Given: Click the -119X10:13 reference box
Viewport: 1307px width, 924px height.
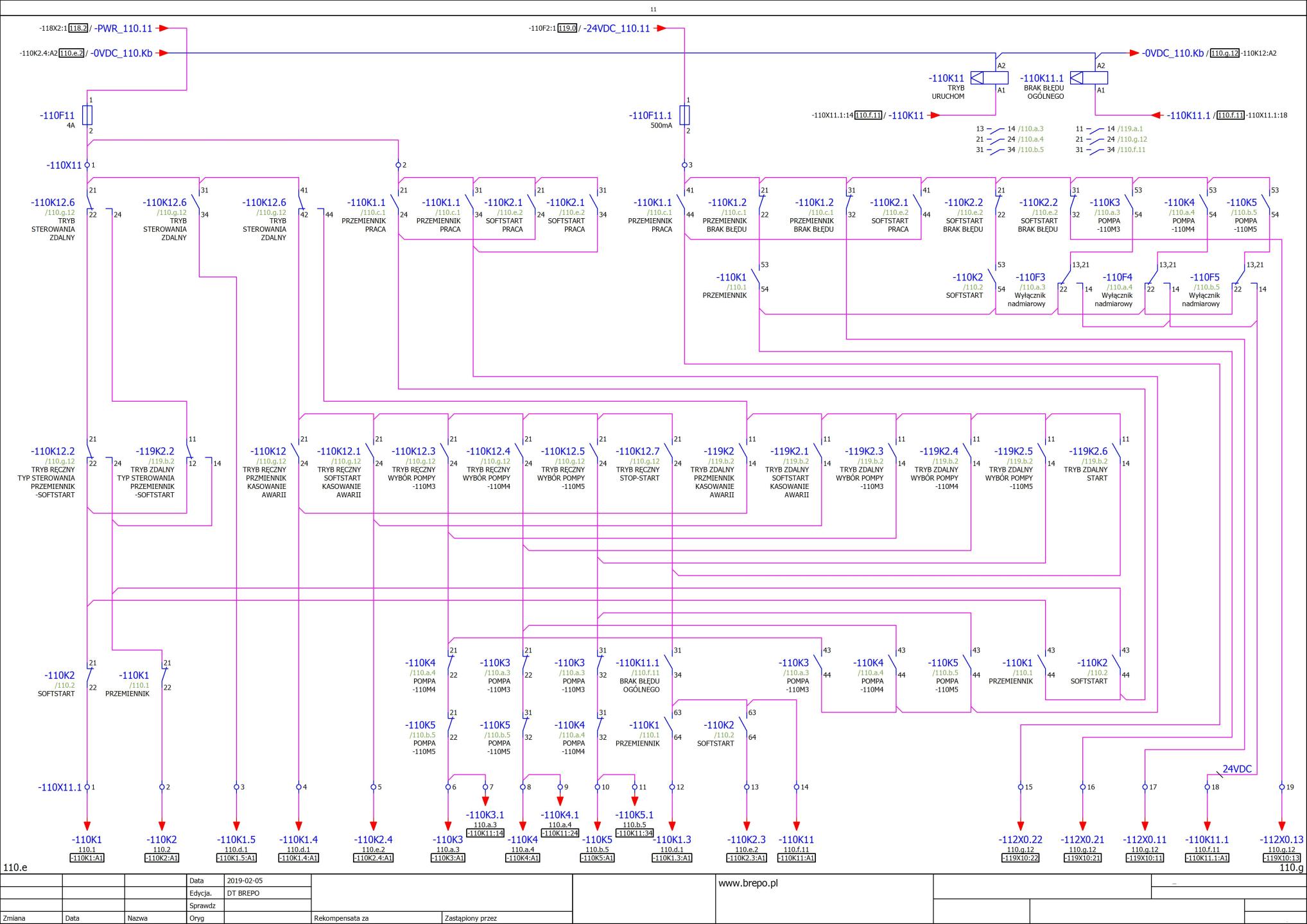Looking at the screenshot, I should pyautogui.click(x=1282, y=858).
